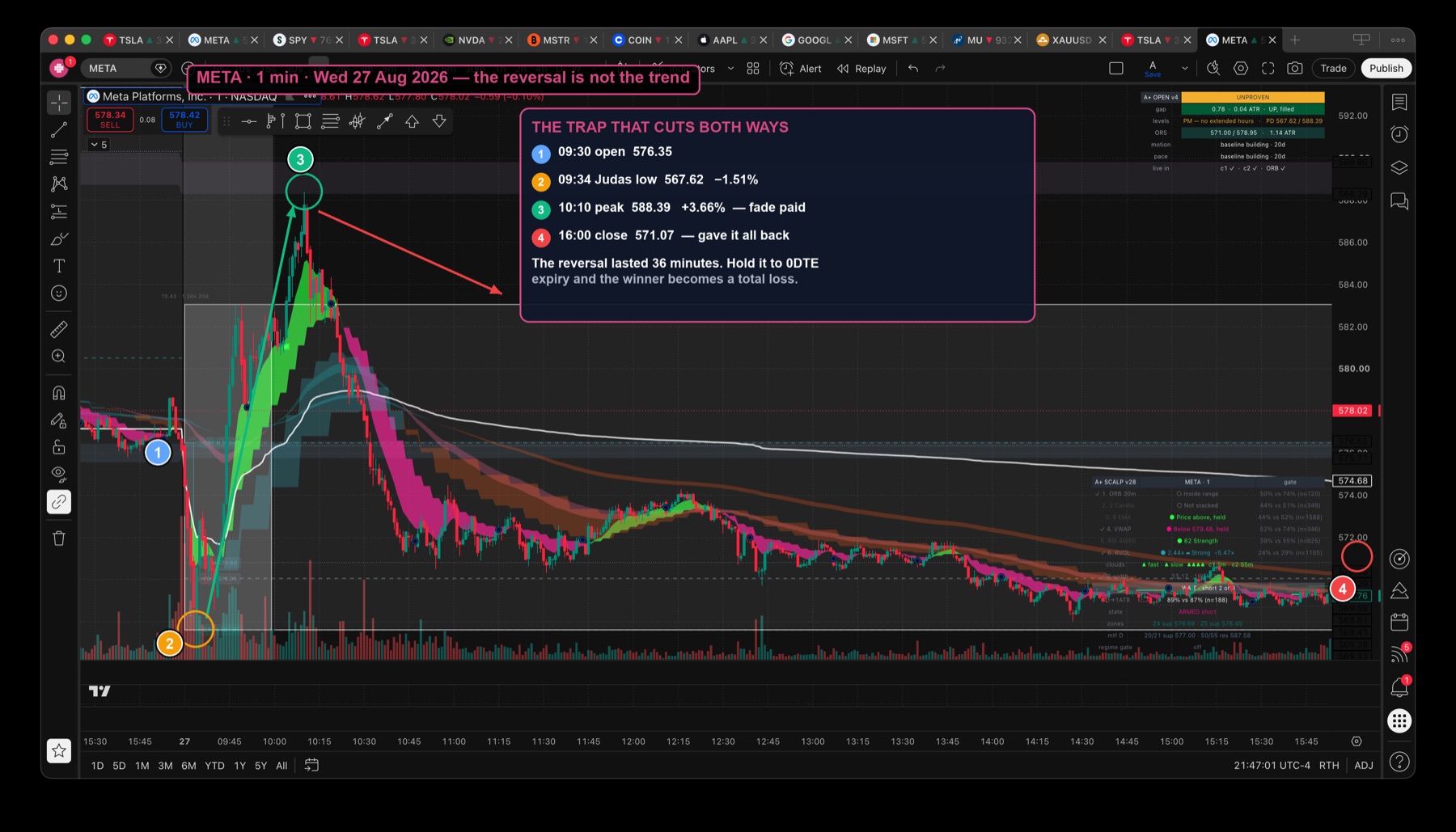Open the object tree layers panel
This screenshot has height=832, width=1456.
tap(1399, 167)
